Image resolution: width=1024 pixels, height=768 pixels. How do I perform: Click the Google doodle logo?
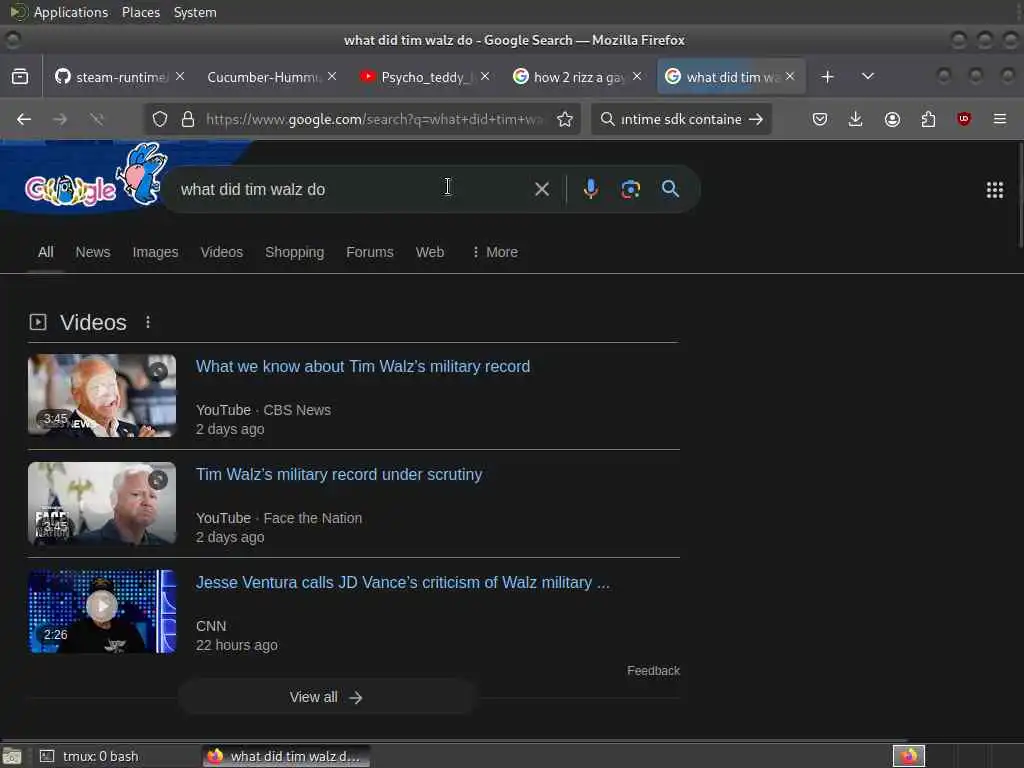(95, 176)
